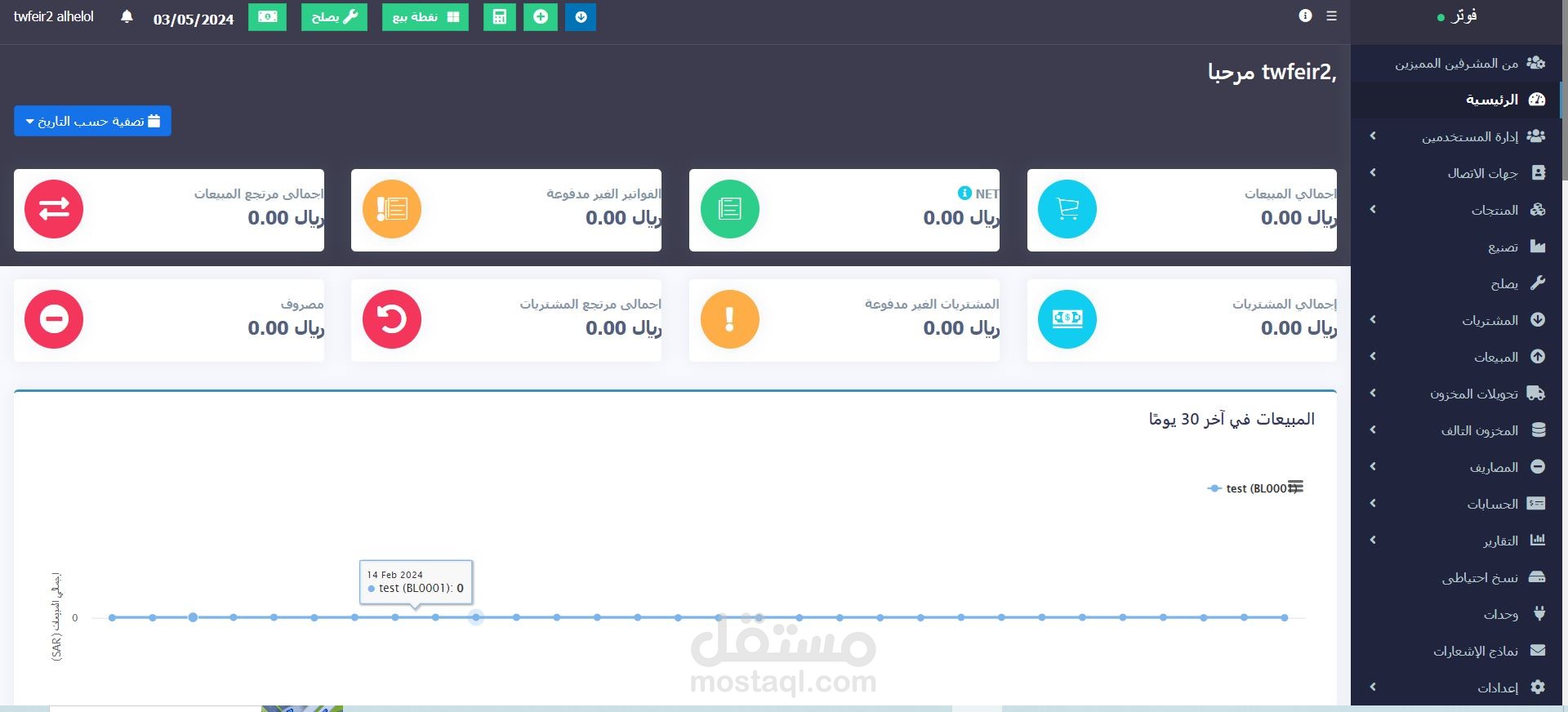Click the minus icon on مصروف card
The image size is (1568, 712).
tap(54, 319)
